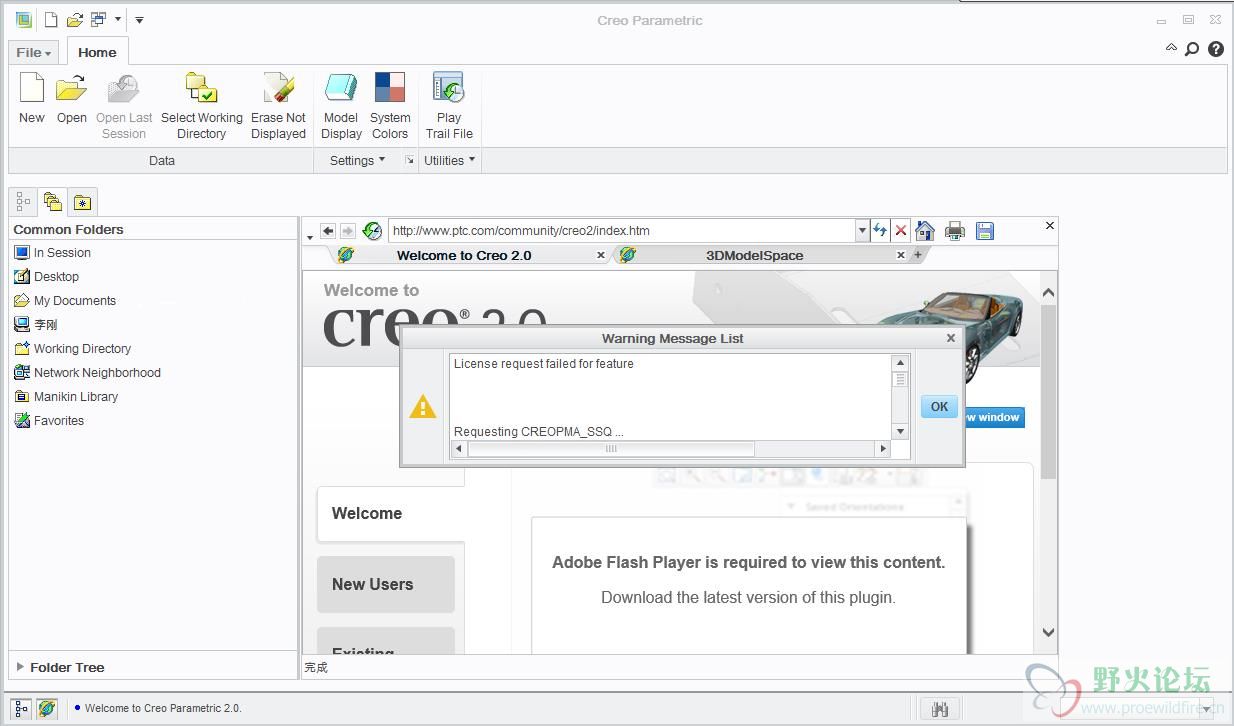Click quick access Windows switch icon
Screen dimensions: 1234x726
pyautogui.click(x=98, y=19)
